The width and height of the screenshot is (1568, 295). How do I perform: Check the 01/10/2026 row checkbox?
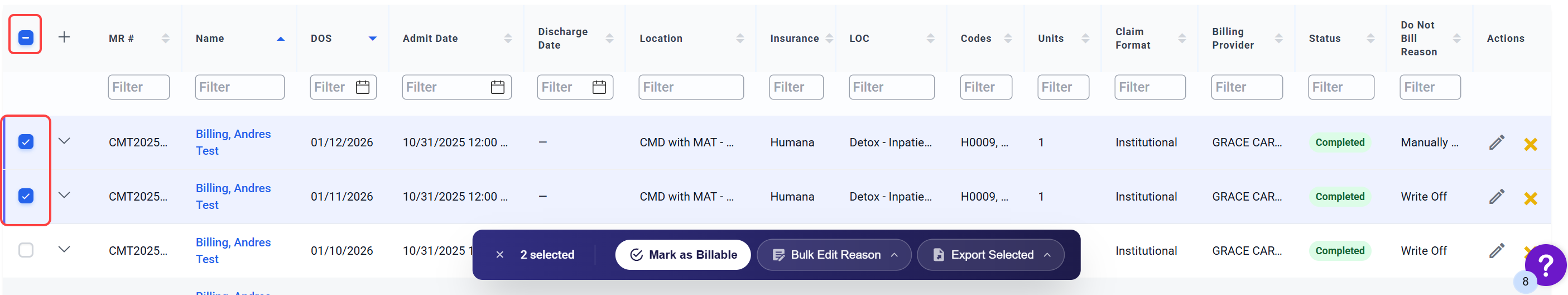[26, 250]
